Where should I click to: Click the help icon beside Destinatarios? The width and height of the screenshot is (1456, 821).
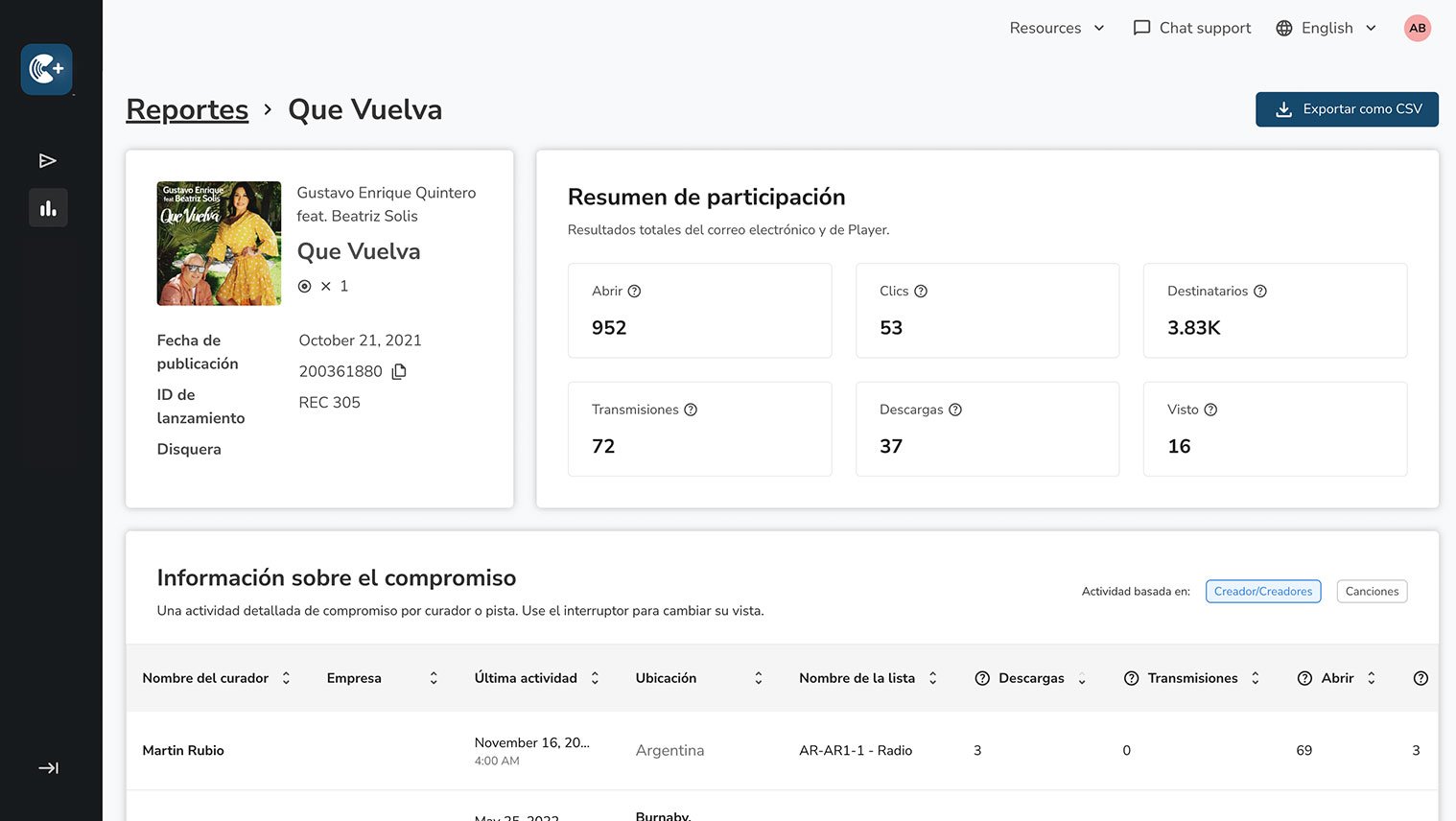click(x=1260, y=292)
